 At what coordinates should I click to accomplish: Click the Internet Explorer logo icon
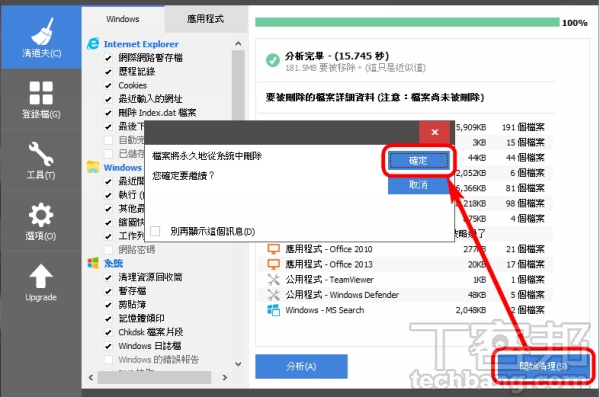[x=93, y=44]
